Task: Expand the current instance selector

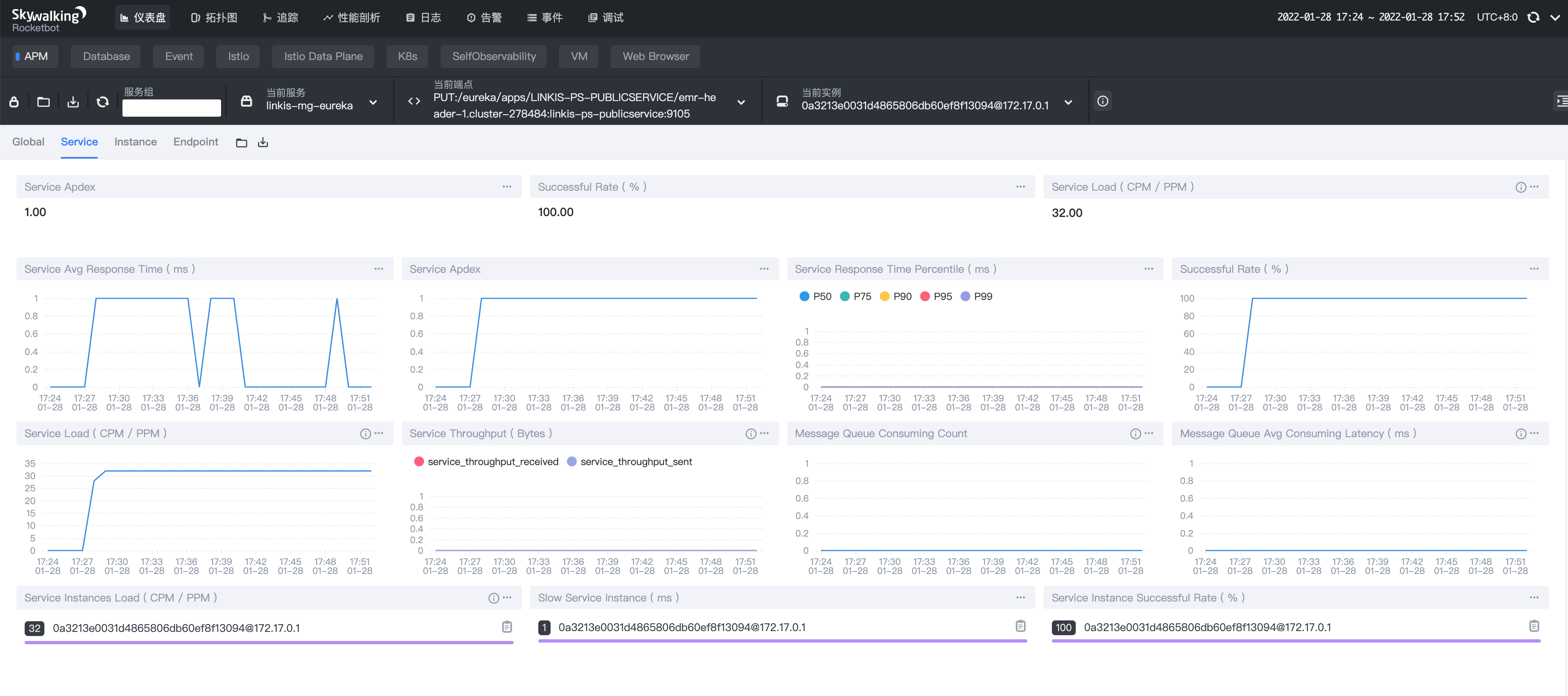Action: [x=1068, y=102]
